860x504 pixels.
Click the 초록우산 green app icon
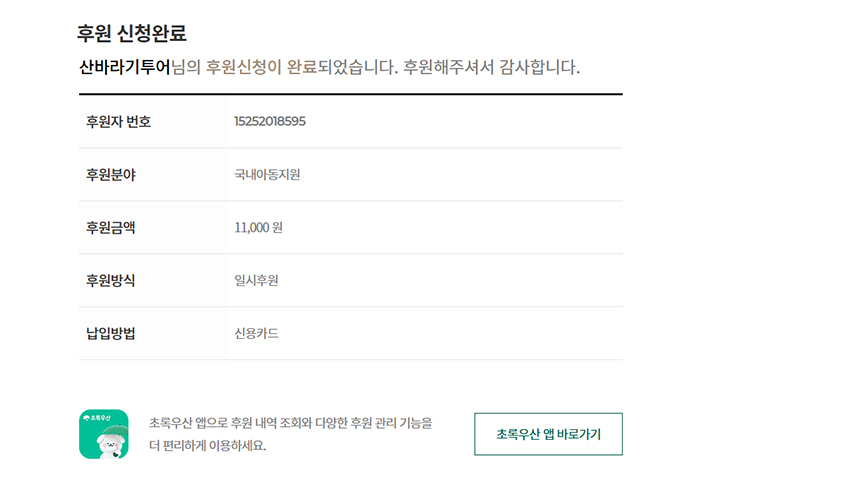(104, 434)
